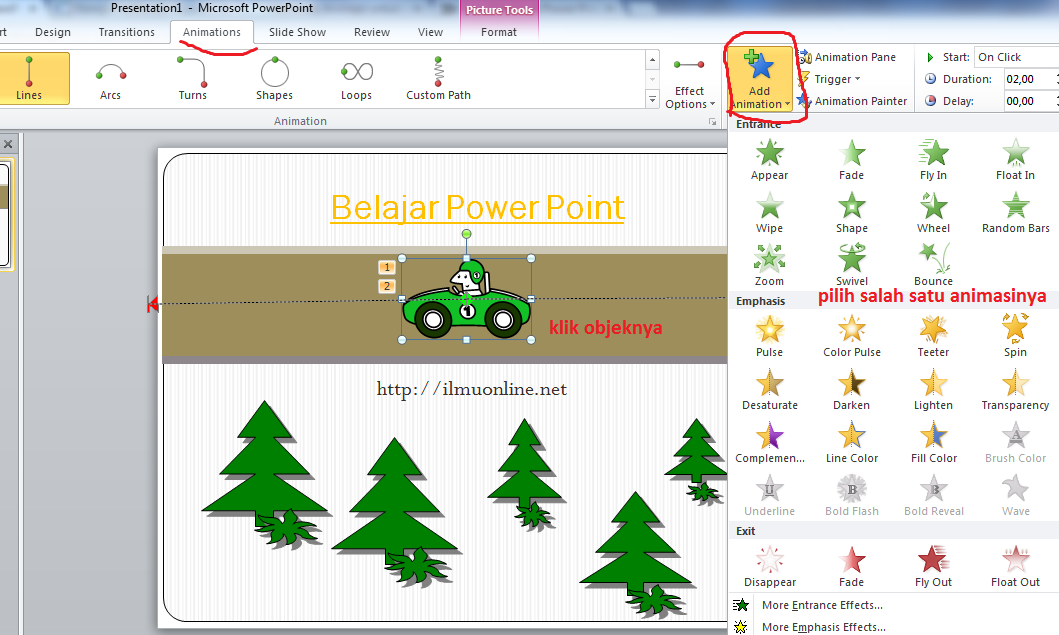Open More Entrance Effects dialog
Image resolution: width=1059 pixels, height=635 pixels.
click(822, 605)
